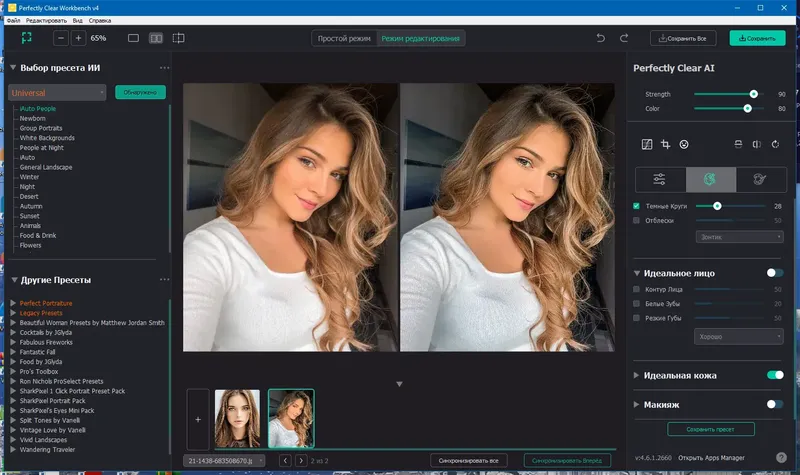Click the rotate image icon
This screenshot has width=800, height=475.
pos(775,144)
